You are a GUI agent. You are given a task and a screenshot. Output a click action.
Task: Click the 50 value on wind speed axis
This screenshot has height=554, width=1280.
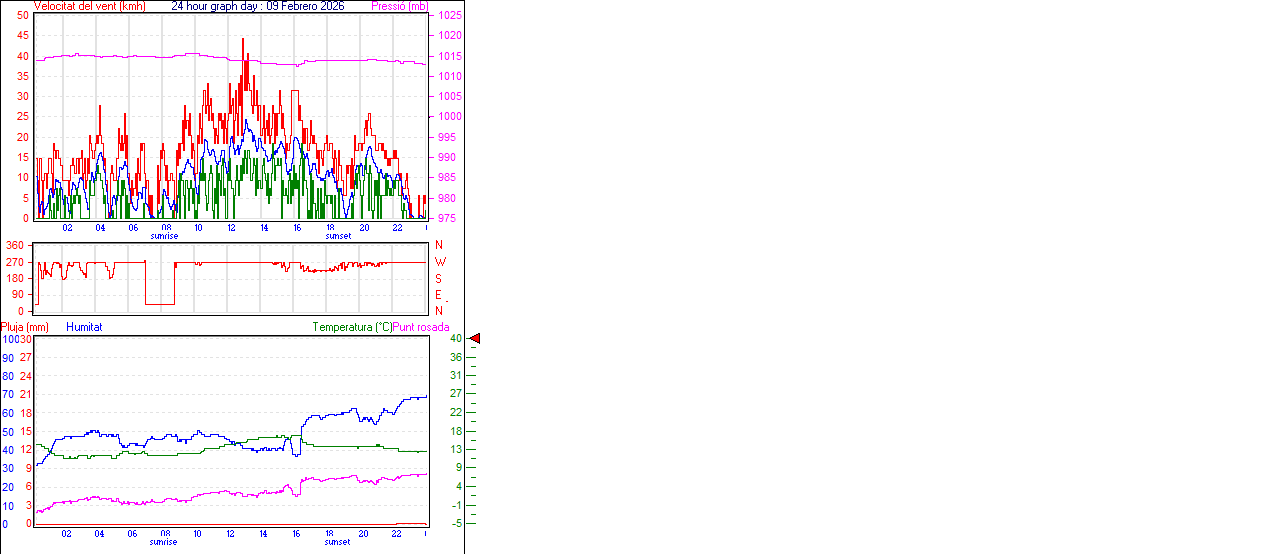(22, 16)
